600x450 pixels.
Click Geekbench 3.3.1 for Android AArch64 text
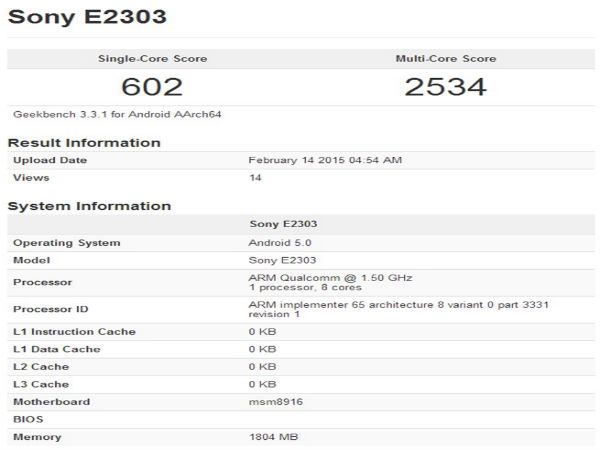117,114
